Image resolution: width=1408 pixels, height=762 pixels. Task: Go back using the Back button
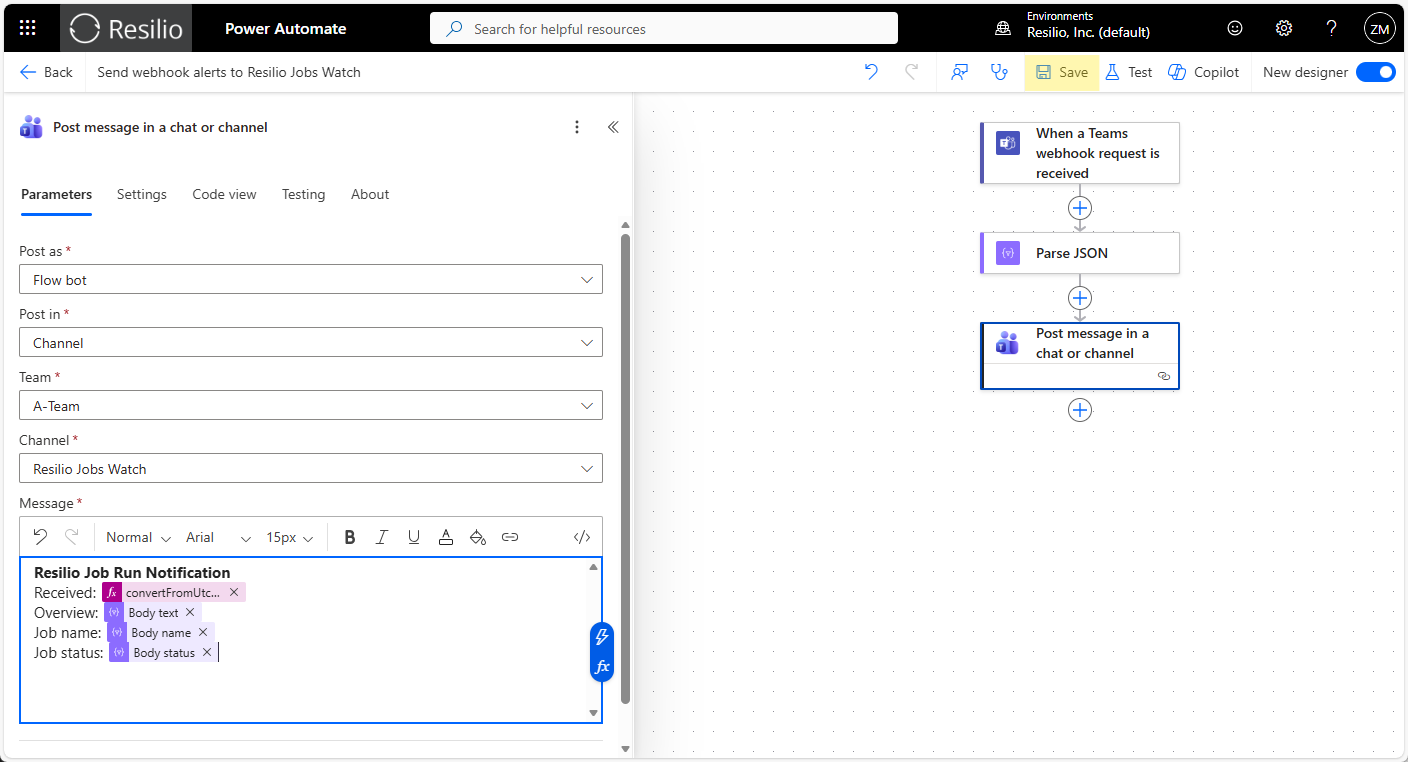coord(46,72)
